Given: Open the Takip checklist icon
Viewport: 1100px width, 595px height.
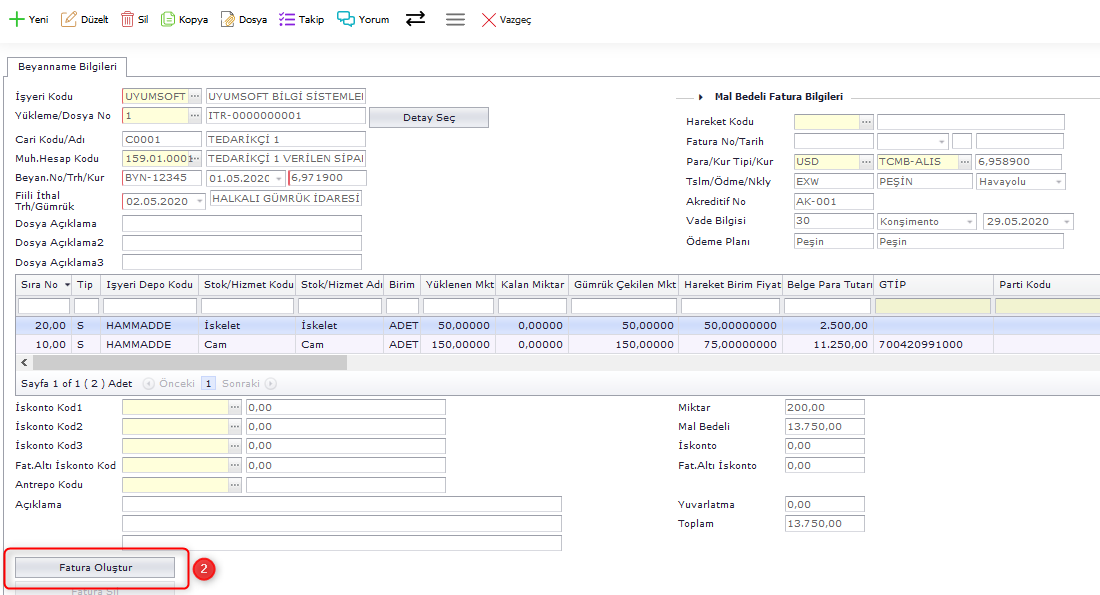Looking at the screenshot, I should coord(287,19).
